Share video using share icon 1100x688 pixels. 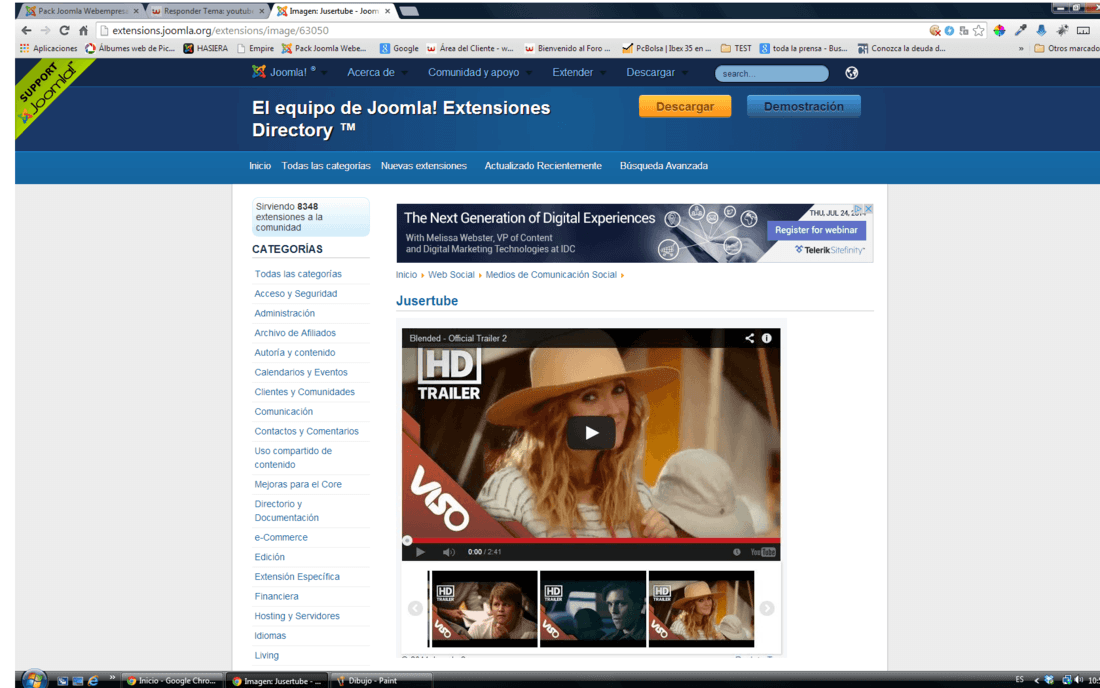click(749, 338)
